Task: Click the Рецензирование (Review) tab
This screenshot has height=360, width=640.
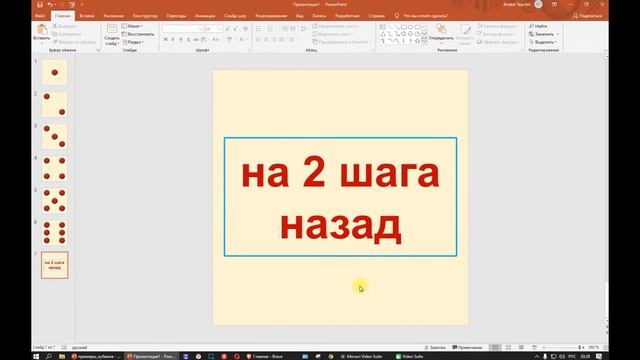Action: click(x=271, y=16)
